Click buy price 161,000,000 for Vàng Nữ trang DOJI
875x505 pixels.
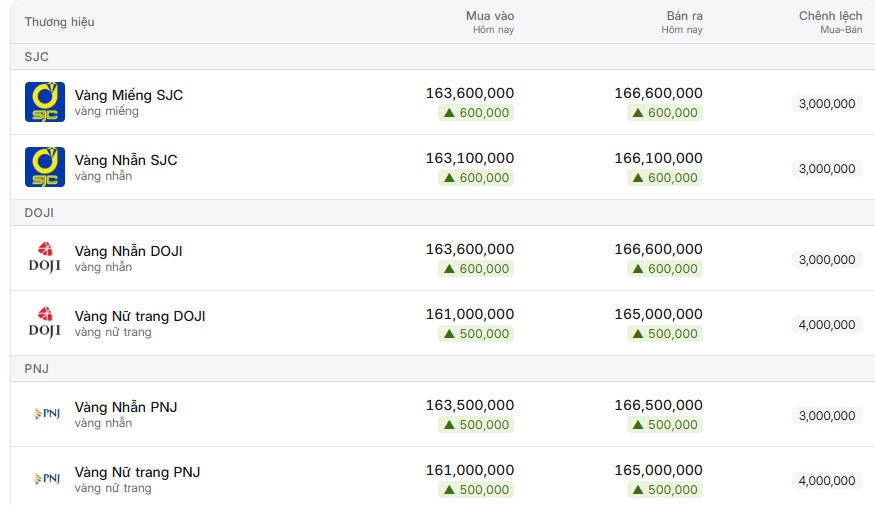[470, 314]
